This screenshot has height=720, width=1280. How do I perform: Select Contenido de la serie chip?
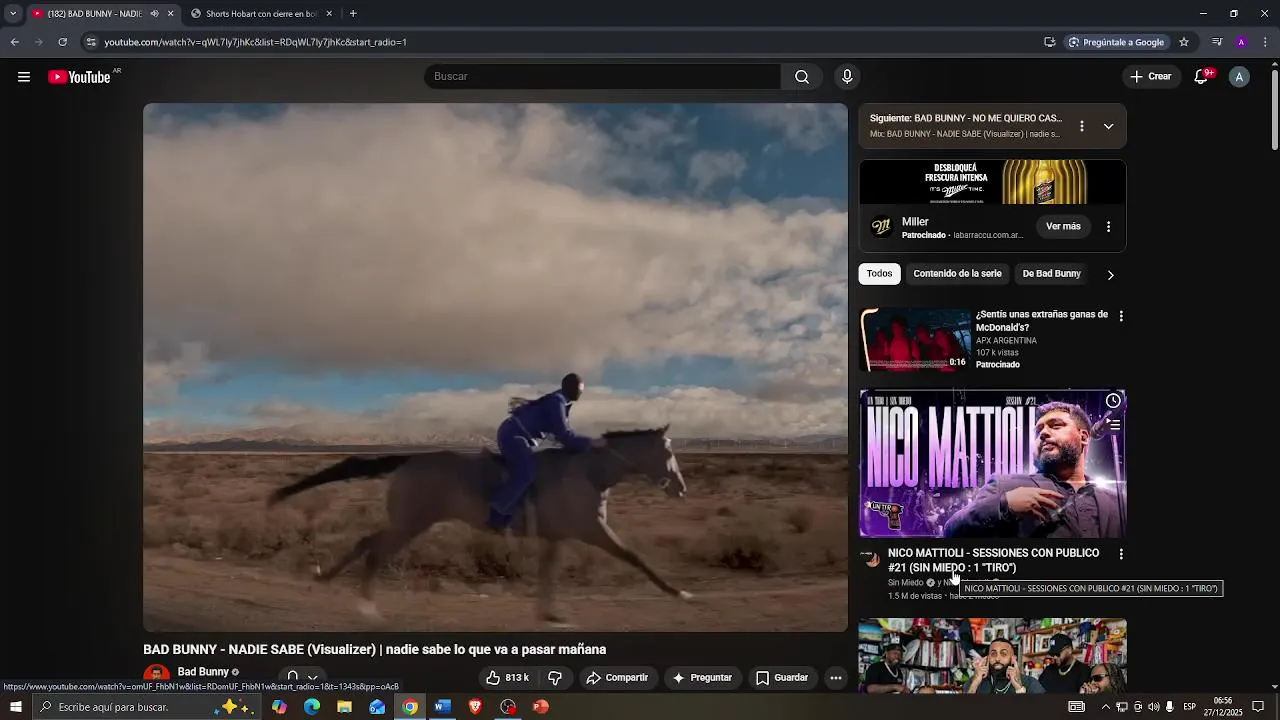pyautogui.click(x=957, y=274)
